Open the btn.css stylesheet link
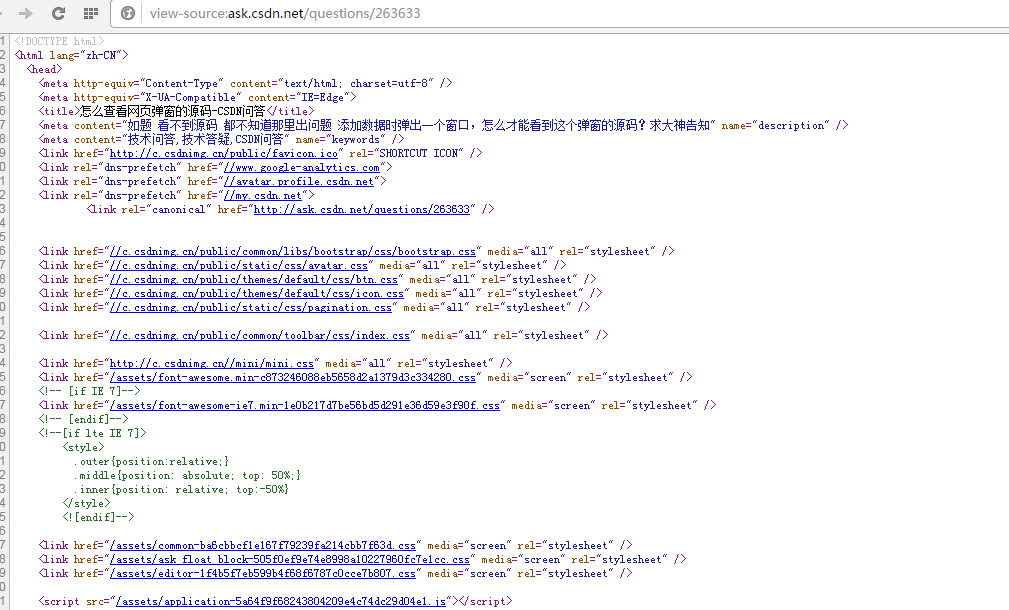Viewport: 1009px width, 610px height. pyautogui.click(x=254, y=279)
